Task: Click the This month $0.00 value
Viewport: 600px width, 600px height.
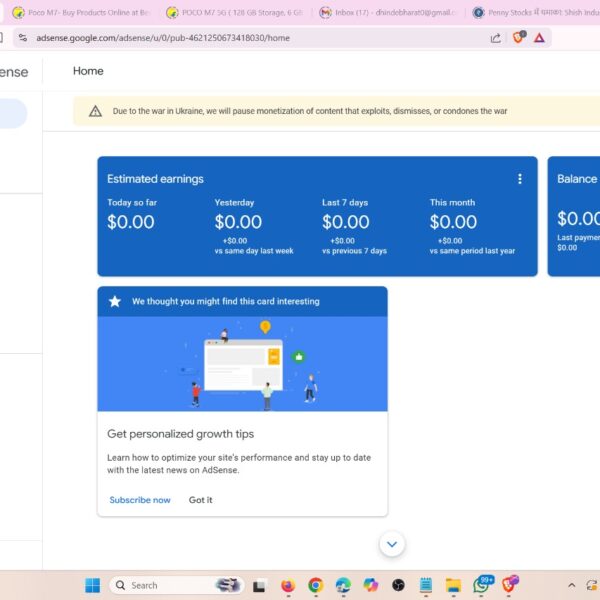Action: (x=453, y=222)
